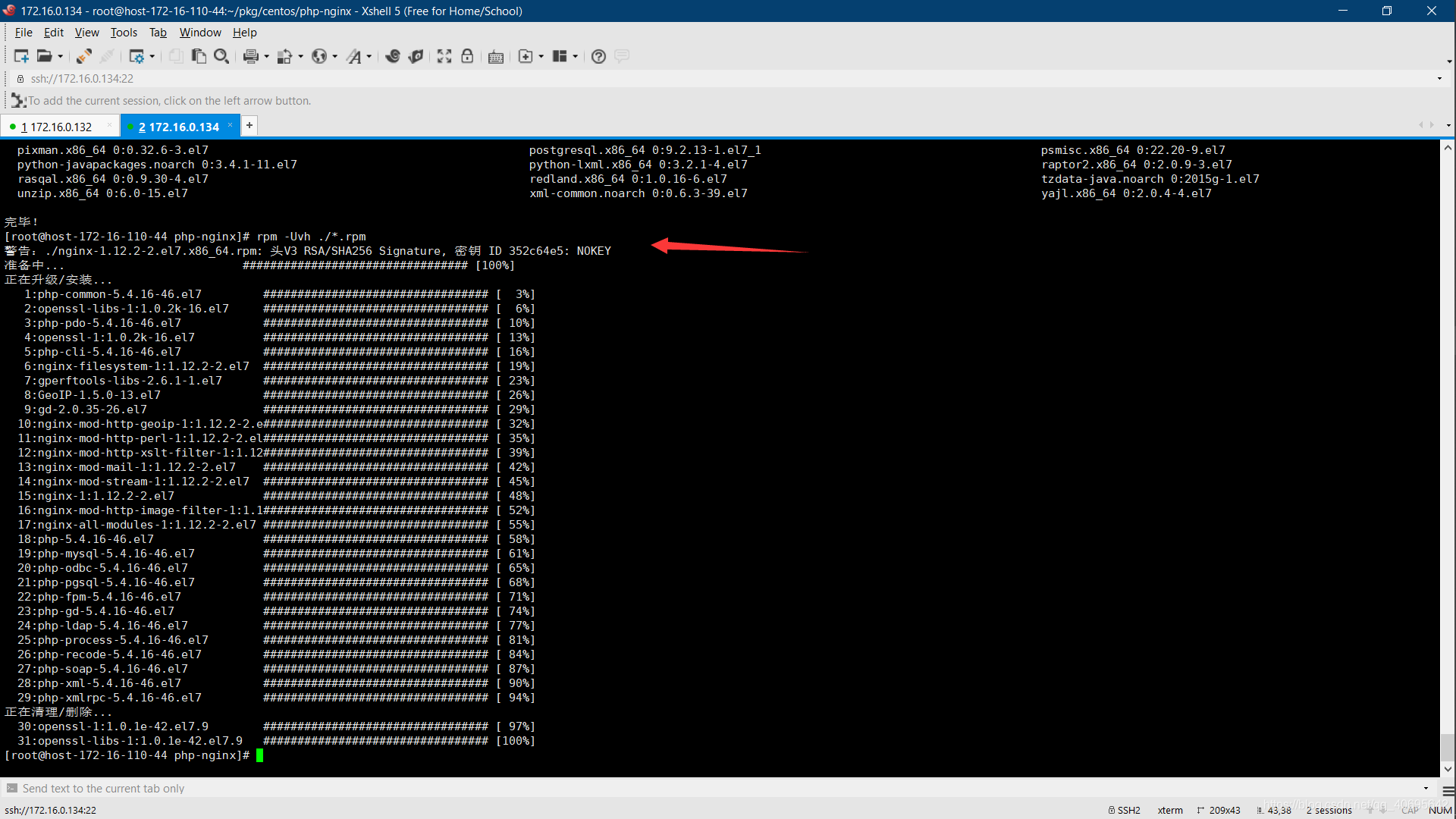Click the Open session folder icon
This screenshot has height=819, width=1456.
(45, 56)
